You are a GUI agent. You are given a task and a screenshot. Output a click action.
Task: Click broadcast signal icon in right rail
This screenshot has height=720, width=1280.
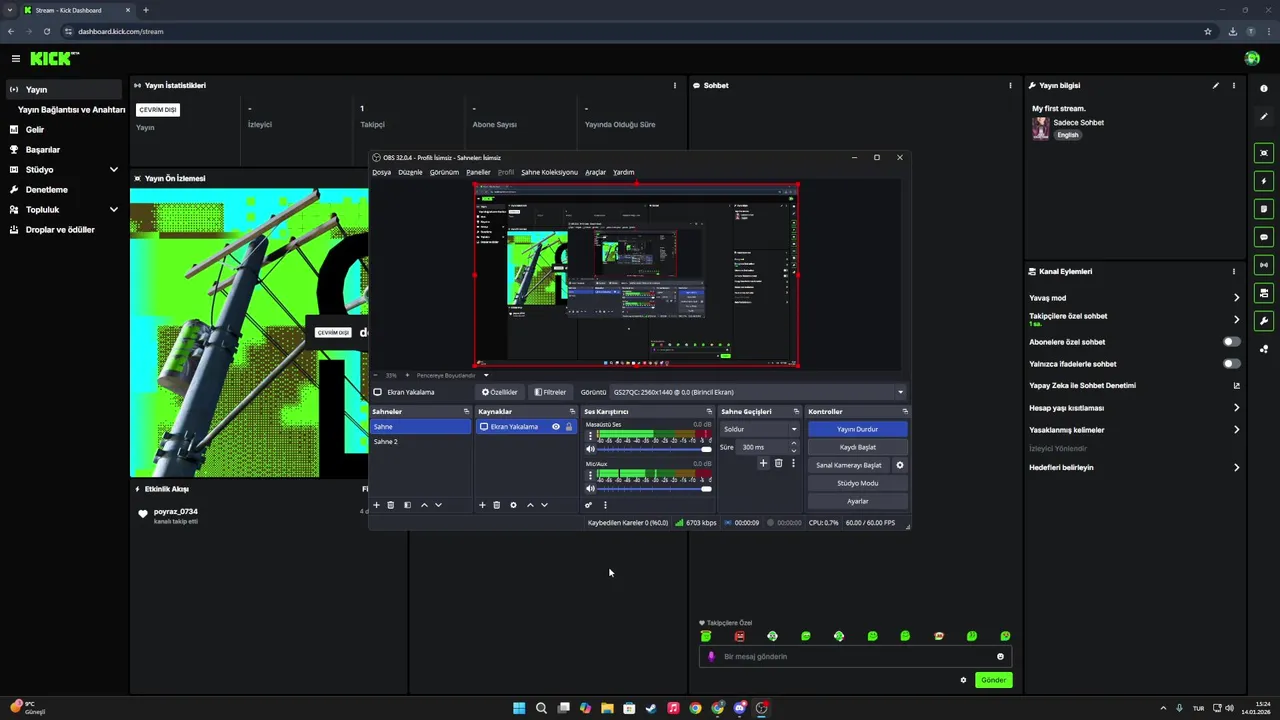tap(1264, 265)
